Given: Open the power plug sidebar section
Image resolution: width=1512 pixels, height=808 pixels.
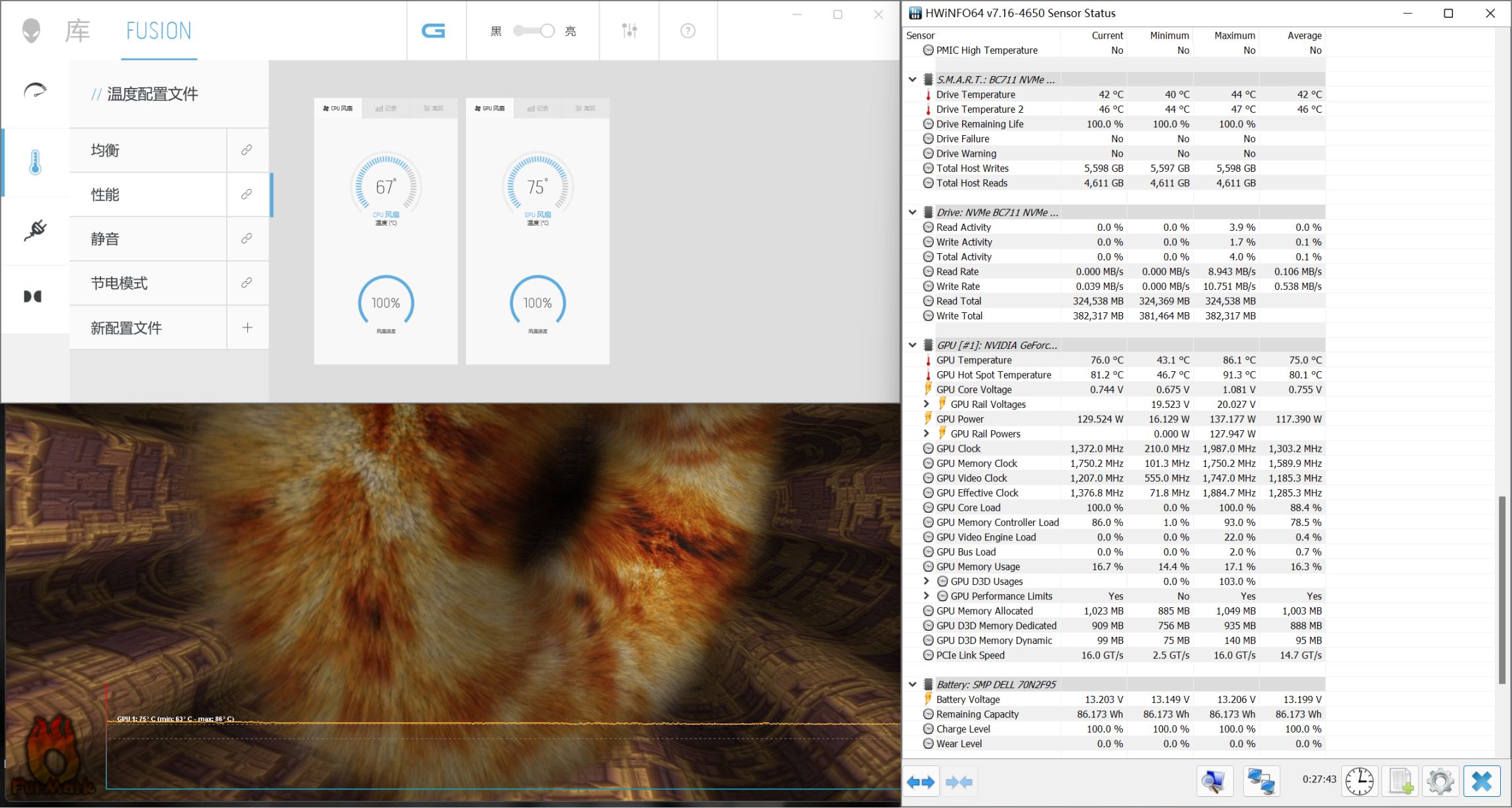Looking at the screenshot, I should pyautogui.click(x=35, y=230).
